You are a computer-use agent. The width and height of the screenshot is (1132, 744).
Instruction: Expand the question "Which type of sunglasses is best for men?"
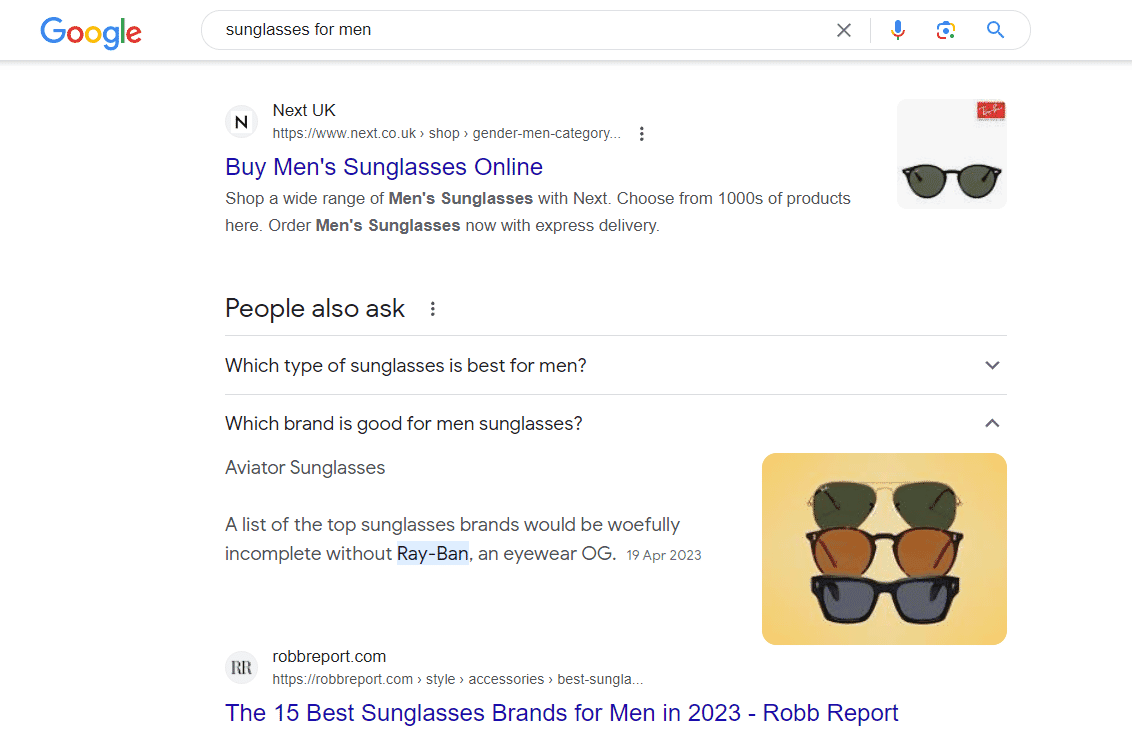pos(406,365)
